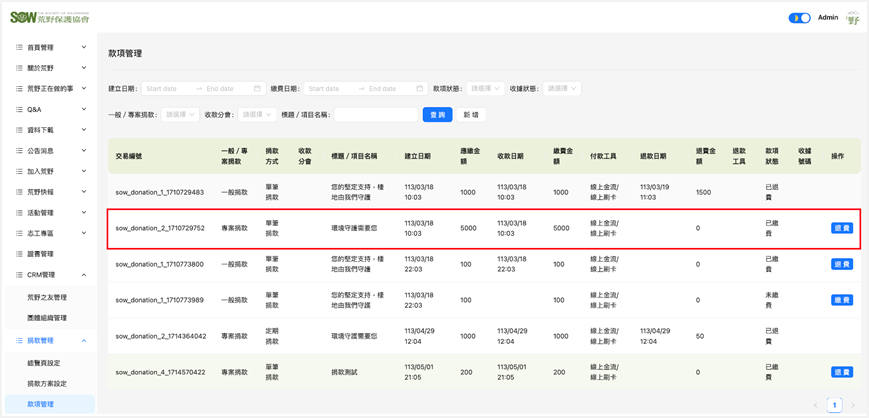
Task: Click the SOW 荒野保護協會 logo
Action: [48, 17]
